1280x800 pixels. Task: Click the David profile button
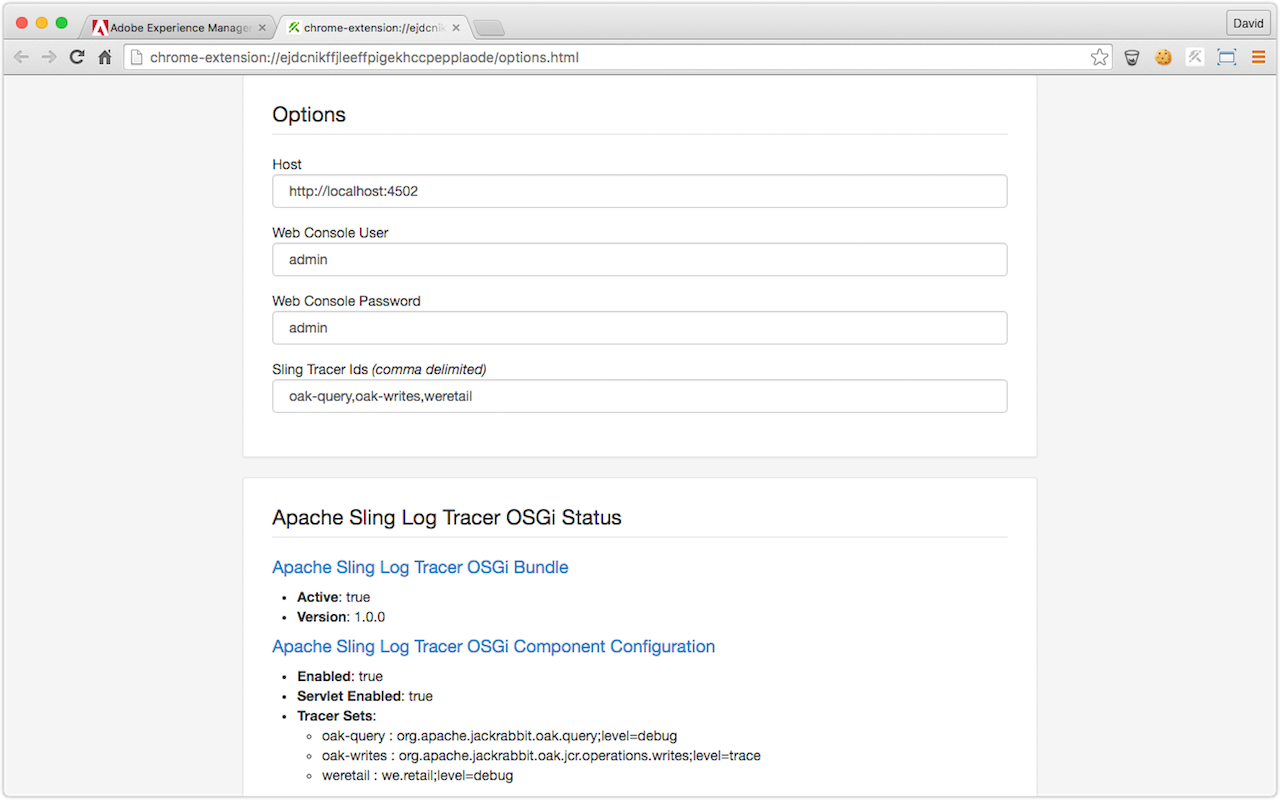(1248, 23)
